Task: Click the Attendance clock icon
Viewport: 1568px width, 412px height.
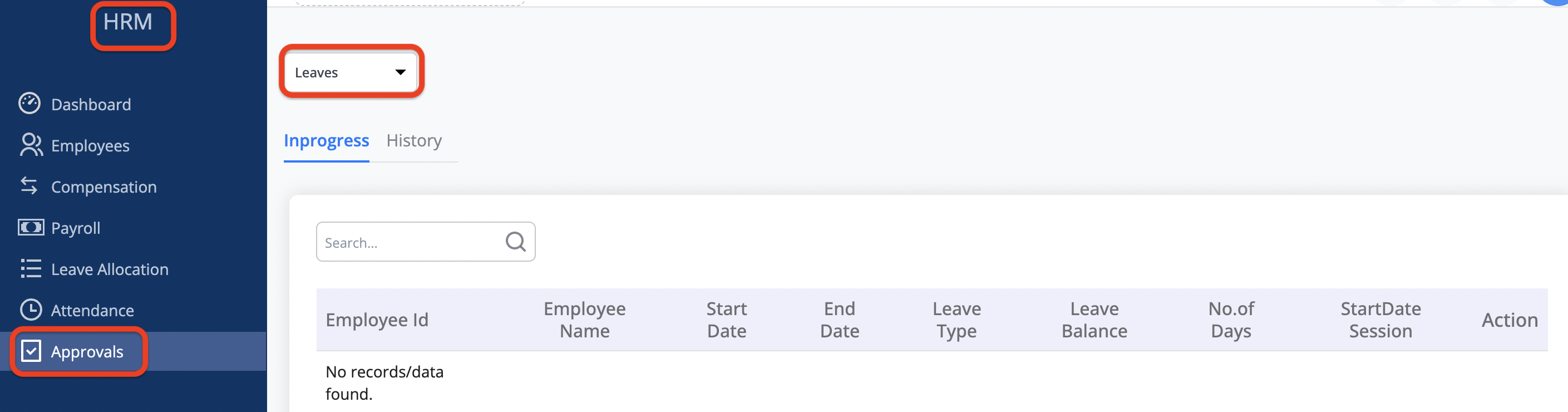Action: click(31, 310)
